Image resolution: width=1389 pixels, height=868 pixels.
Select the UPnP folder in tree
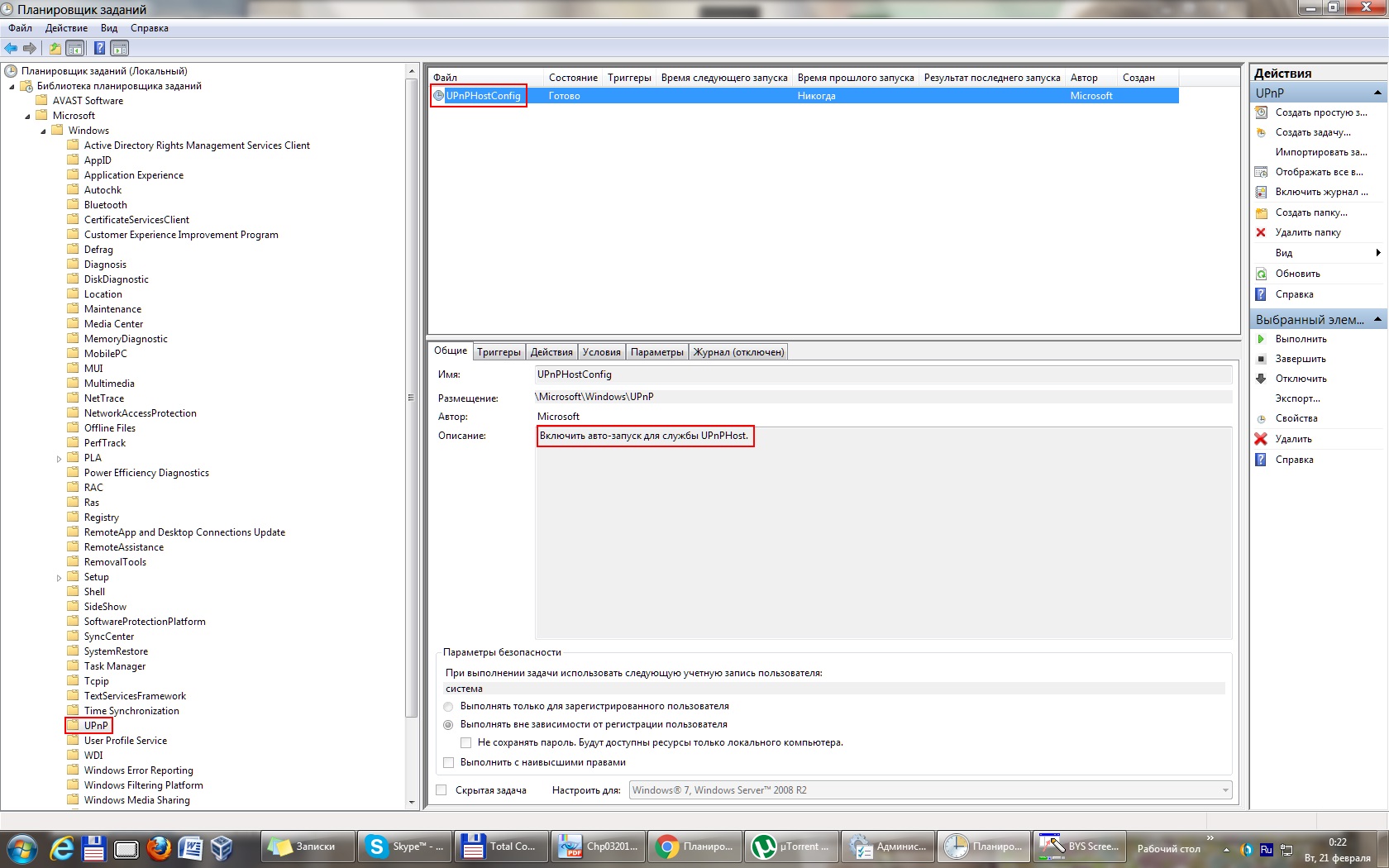96,726
